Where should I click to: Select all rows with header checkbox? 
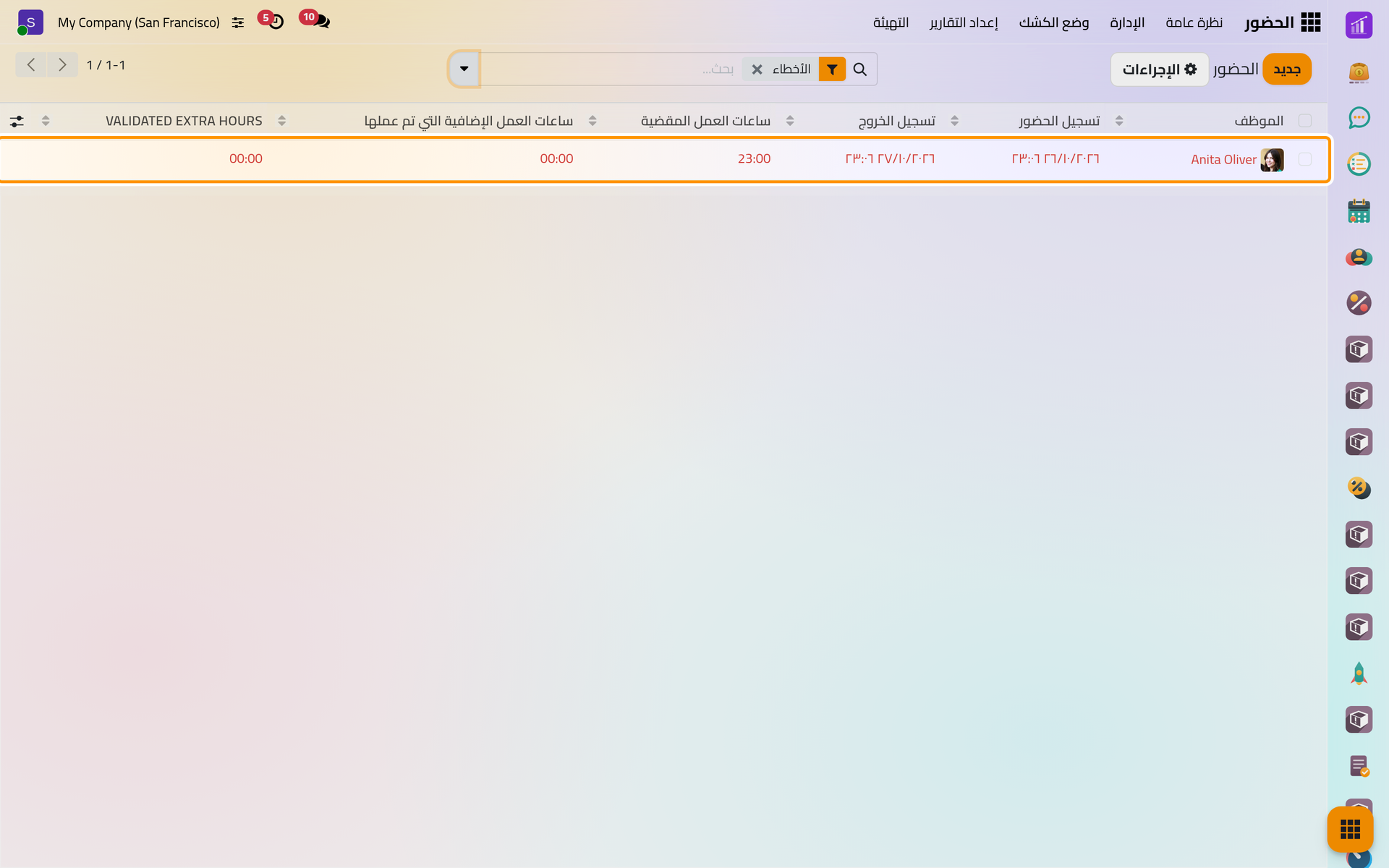coord(1305,121)
